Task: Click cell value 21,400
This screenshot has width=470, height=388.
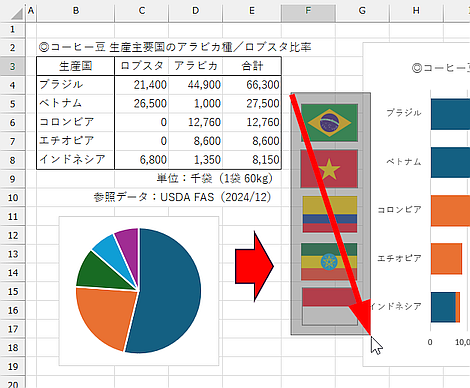Action: point(142,85)
